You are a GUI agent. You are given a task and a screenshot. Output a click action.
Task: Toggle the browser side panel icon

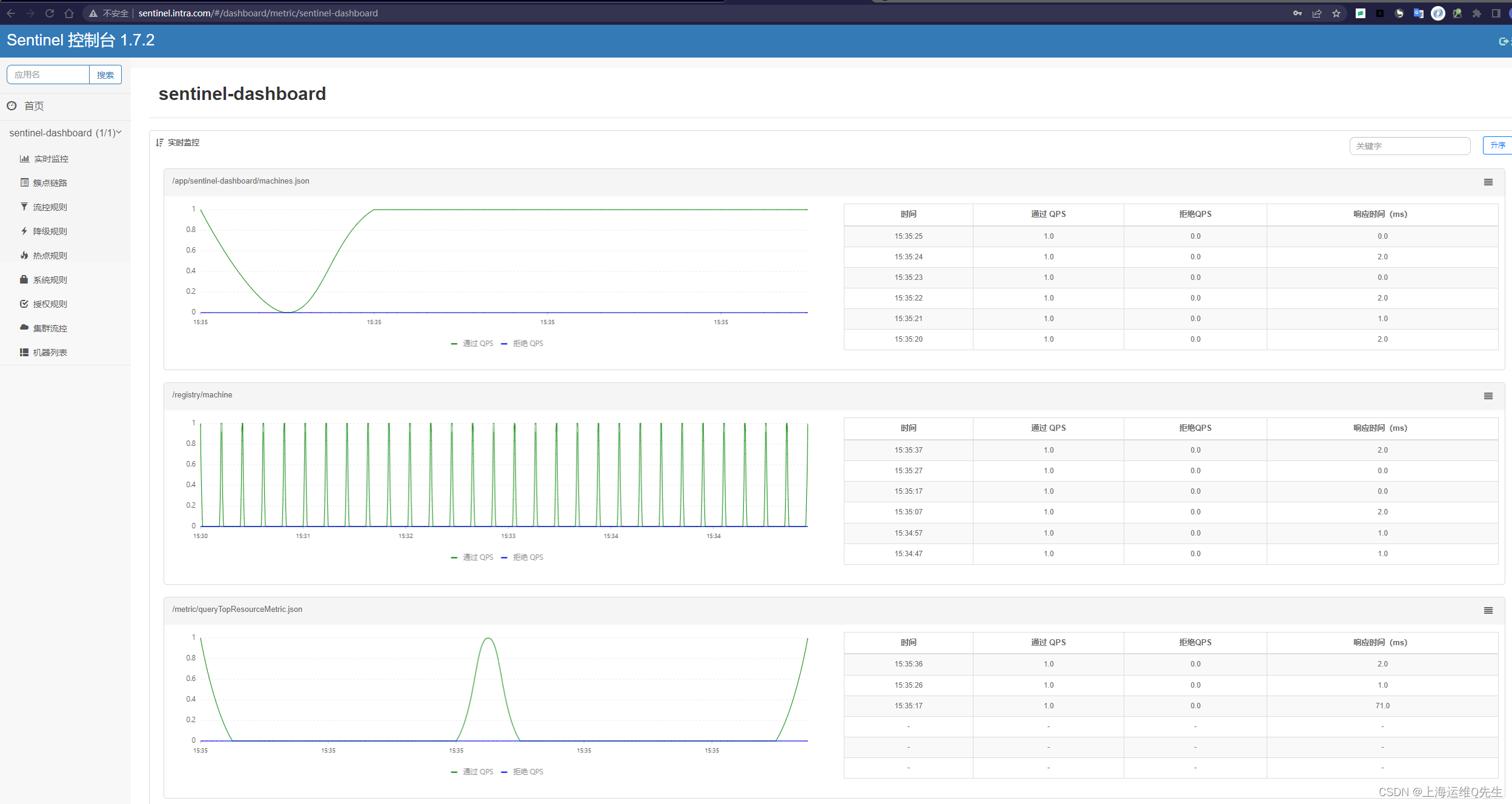[1496, 13]
